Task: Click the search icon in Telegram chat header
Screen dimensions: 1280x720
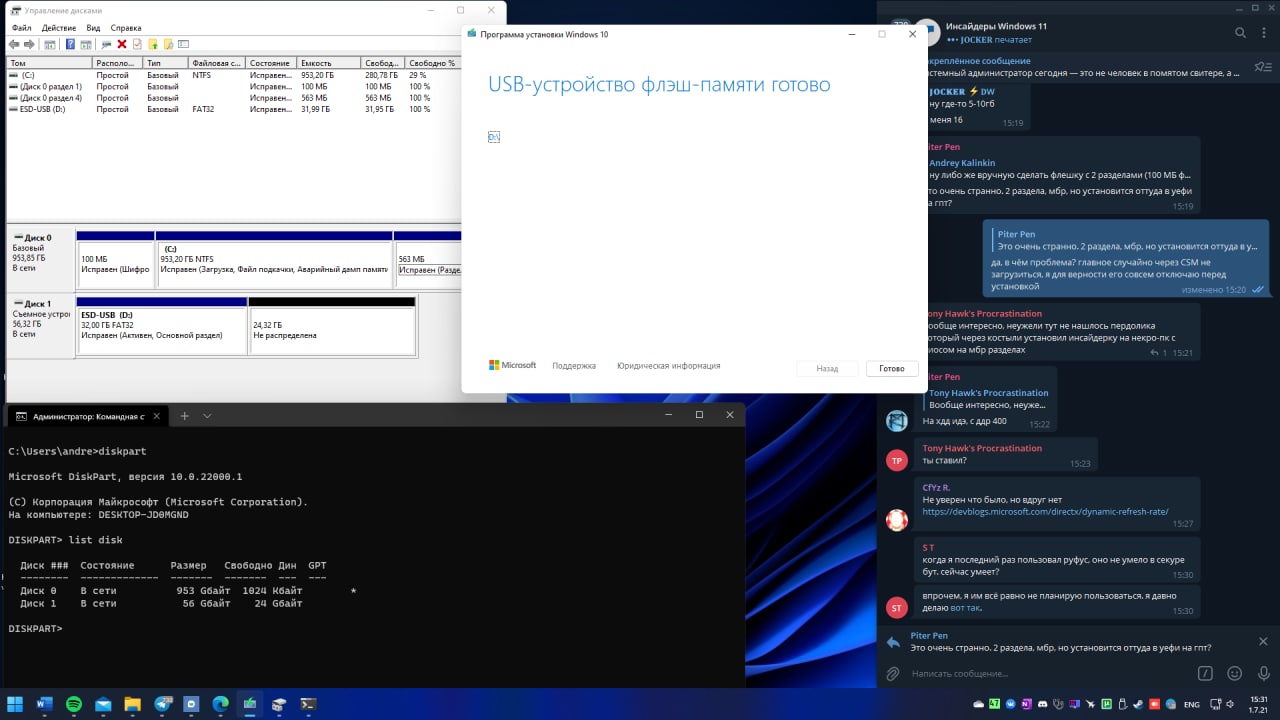Action: (1240, 33)
